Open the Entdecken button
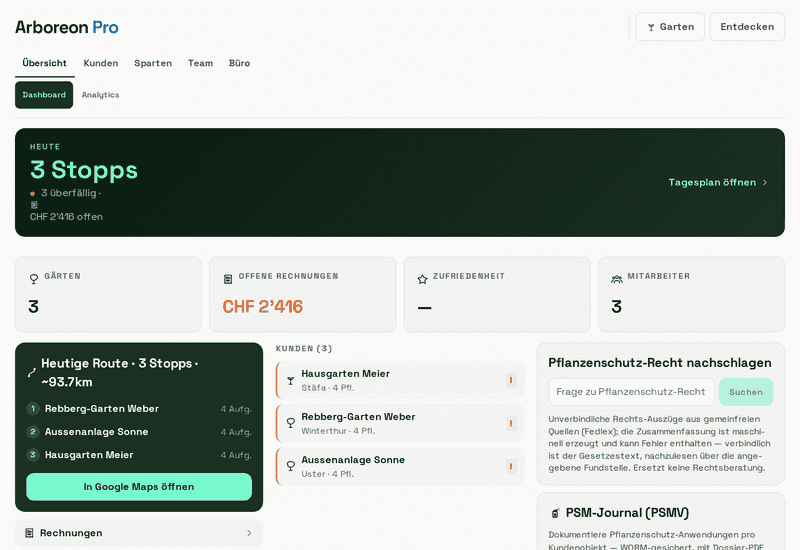 click(747, 27)
